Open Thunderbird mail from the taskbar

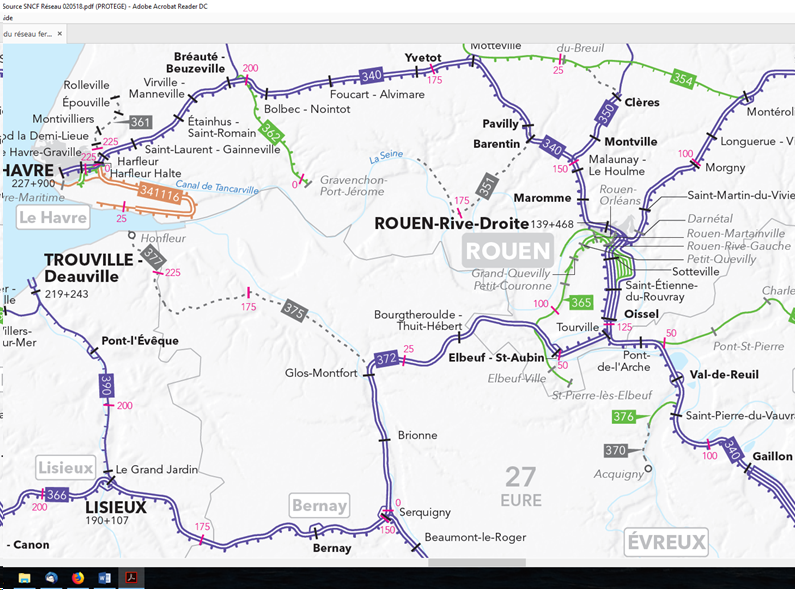(x=51, y=577)
